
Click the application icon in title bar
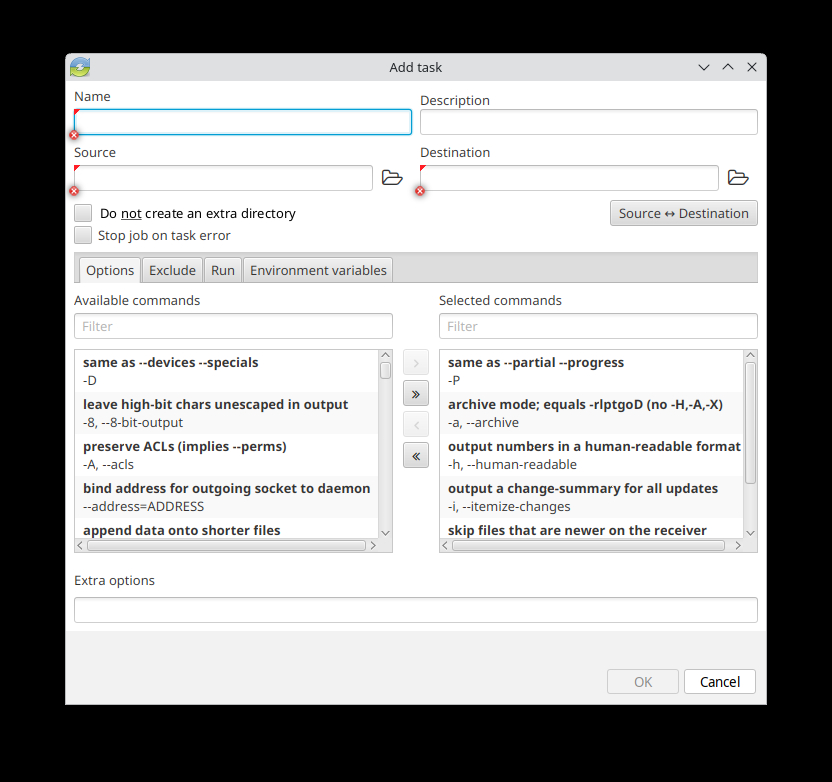(80, 67)
